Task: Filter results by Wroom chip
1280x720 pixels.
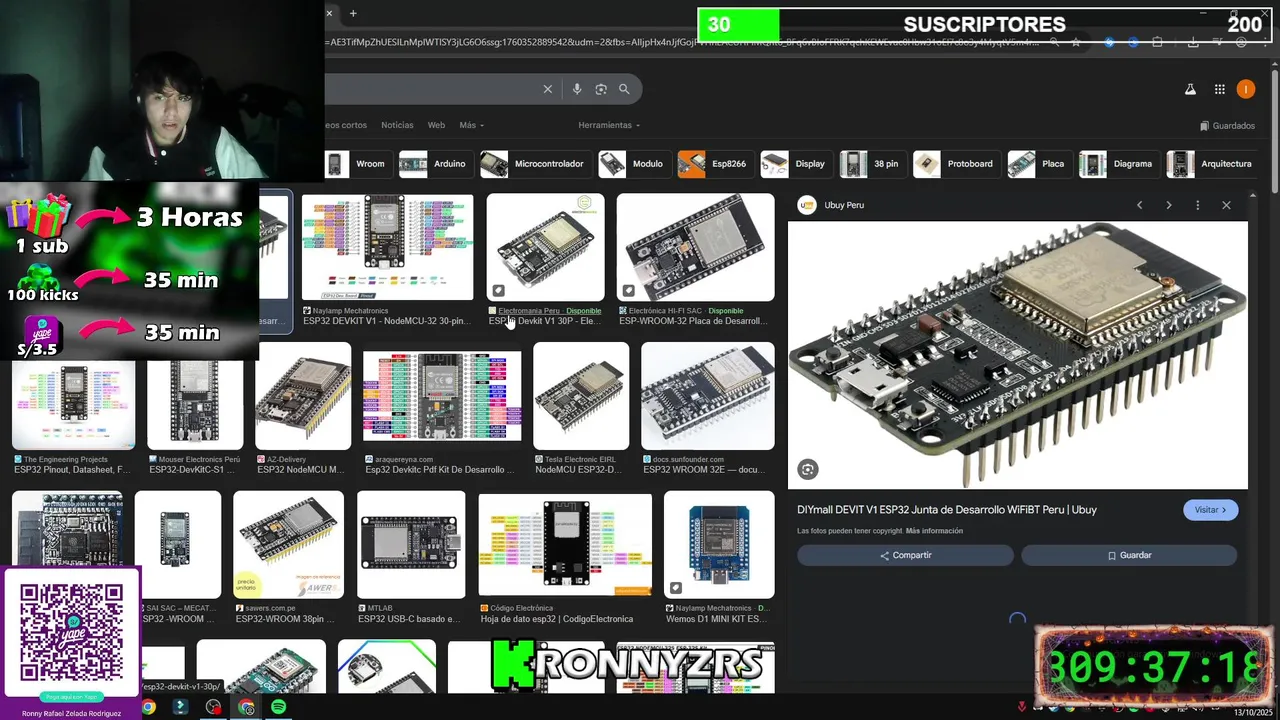Action: 357,164
